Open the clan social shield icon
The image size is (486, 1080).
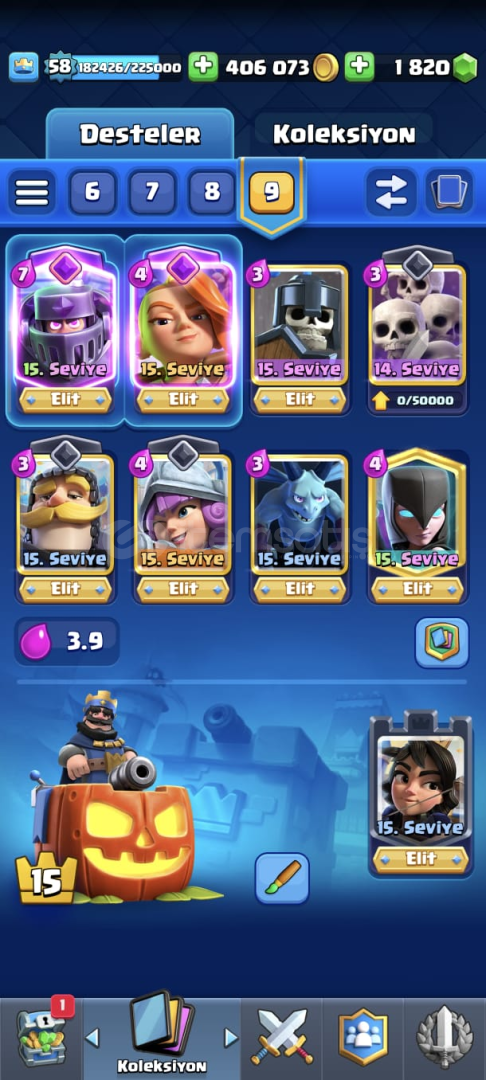(363, 1037)
